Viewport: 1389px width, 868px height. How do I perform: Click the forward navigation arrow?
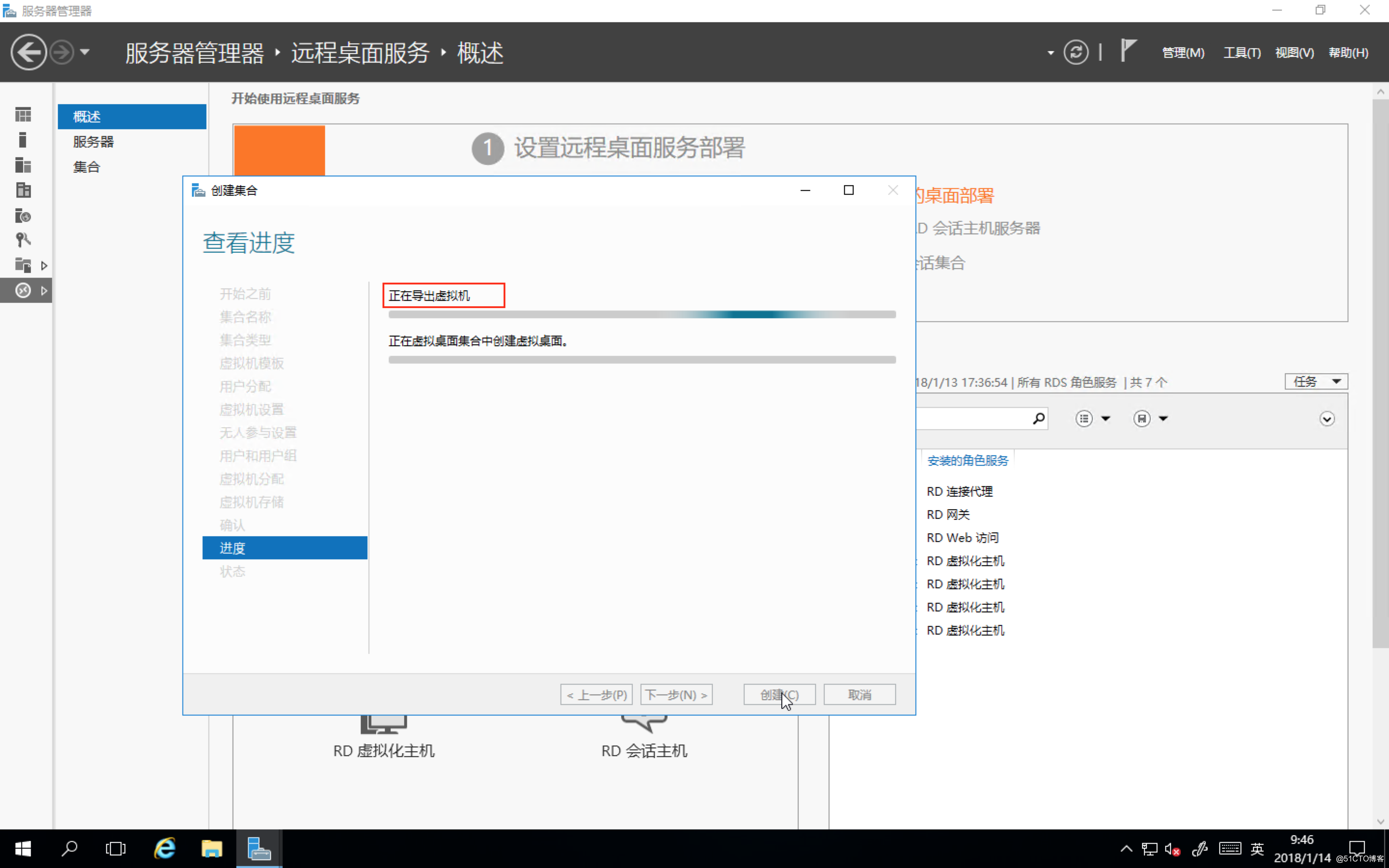[x=62, y=52]
